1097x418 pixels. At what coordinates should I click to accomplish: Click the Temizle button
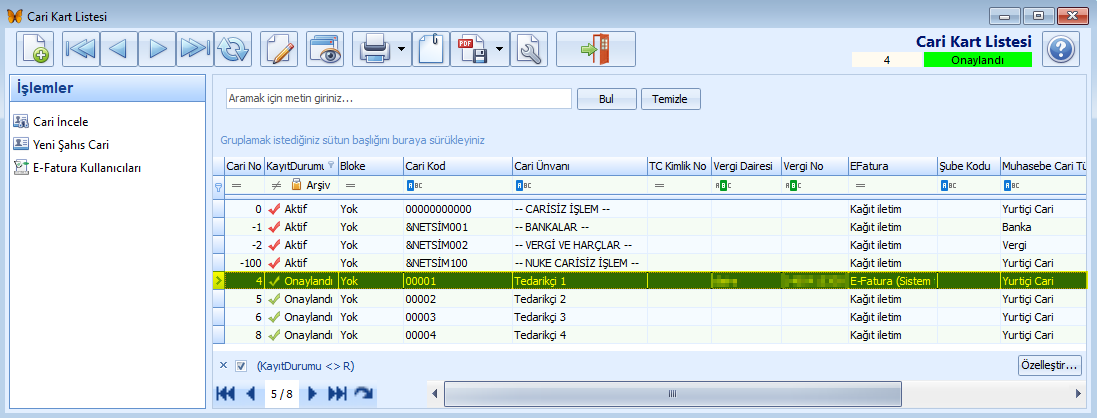[x=670, y=99]
